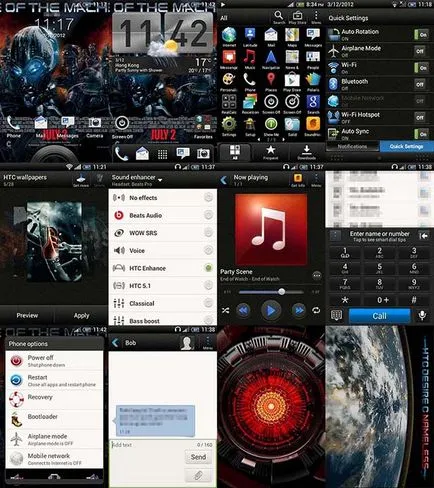
Task: Tap the shuffle icon in music player
Action: pyautogui.click(x=226, y=311)
